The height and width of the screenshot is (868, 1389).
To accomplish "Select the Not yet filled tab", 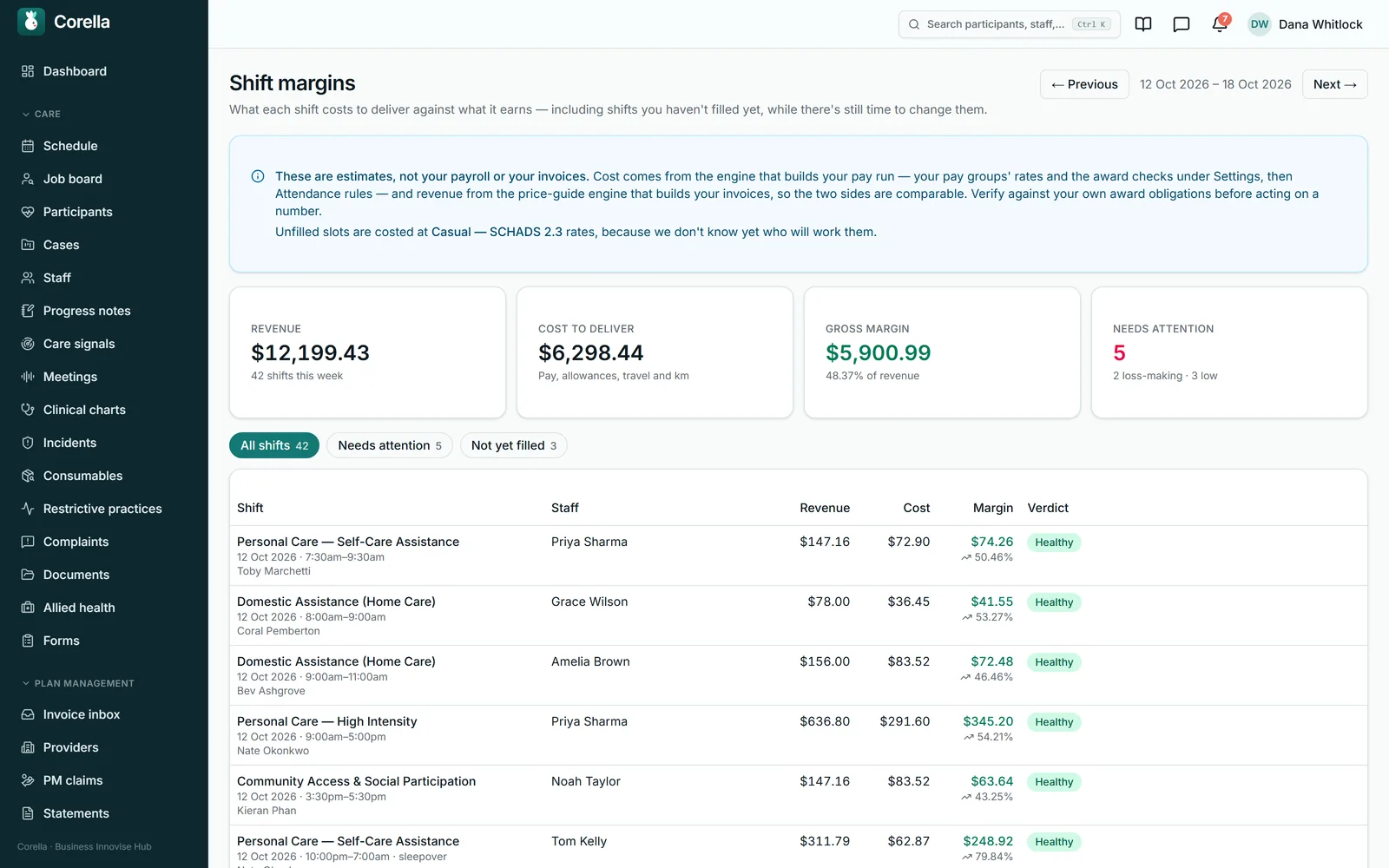I will tap(514, 445).
